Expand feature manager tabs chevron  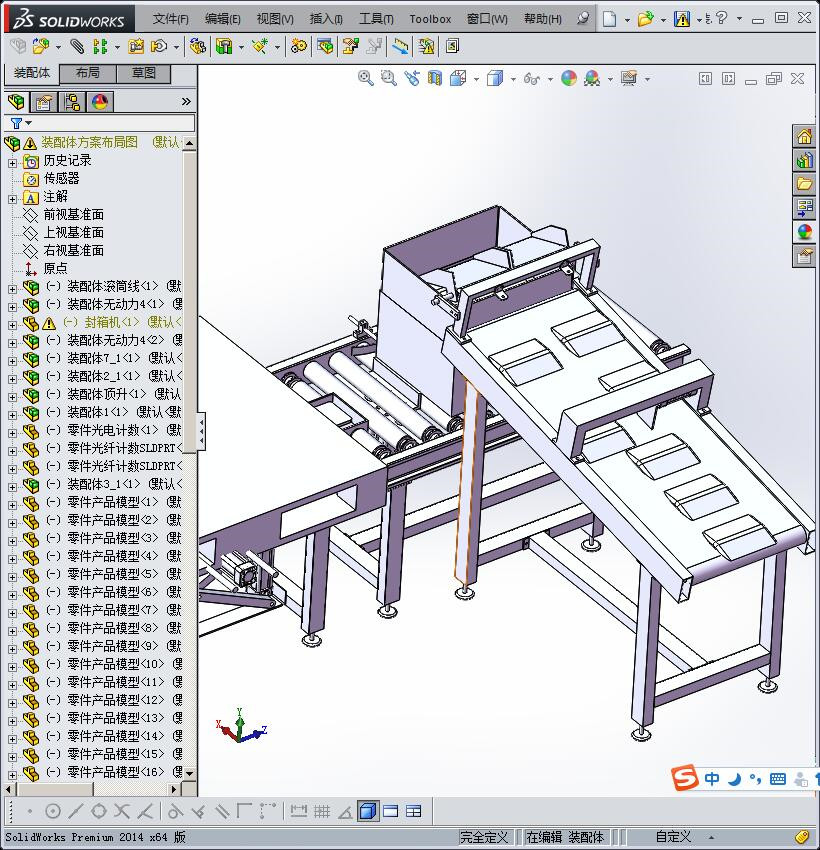click(186, 101)
